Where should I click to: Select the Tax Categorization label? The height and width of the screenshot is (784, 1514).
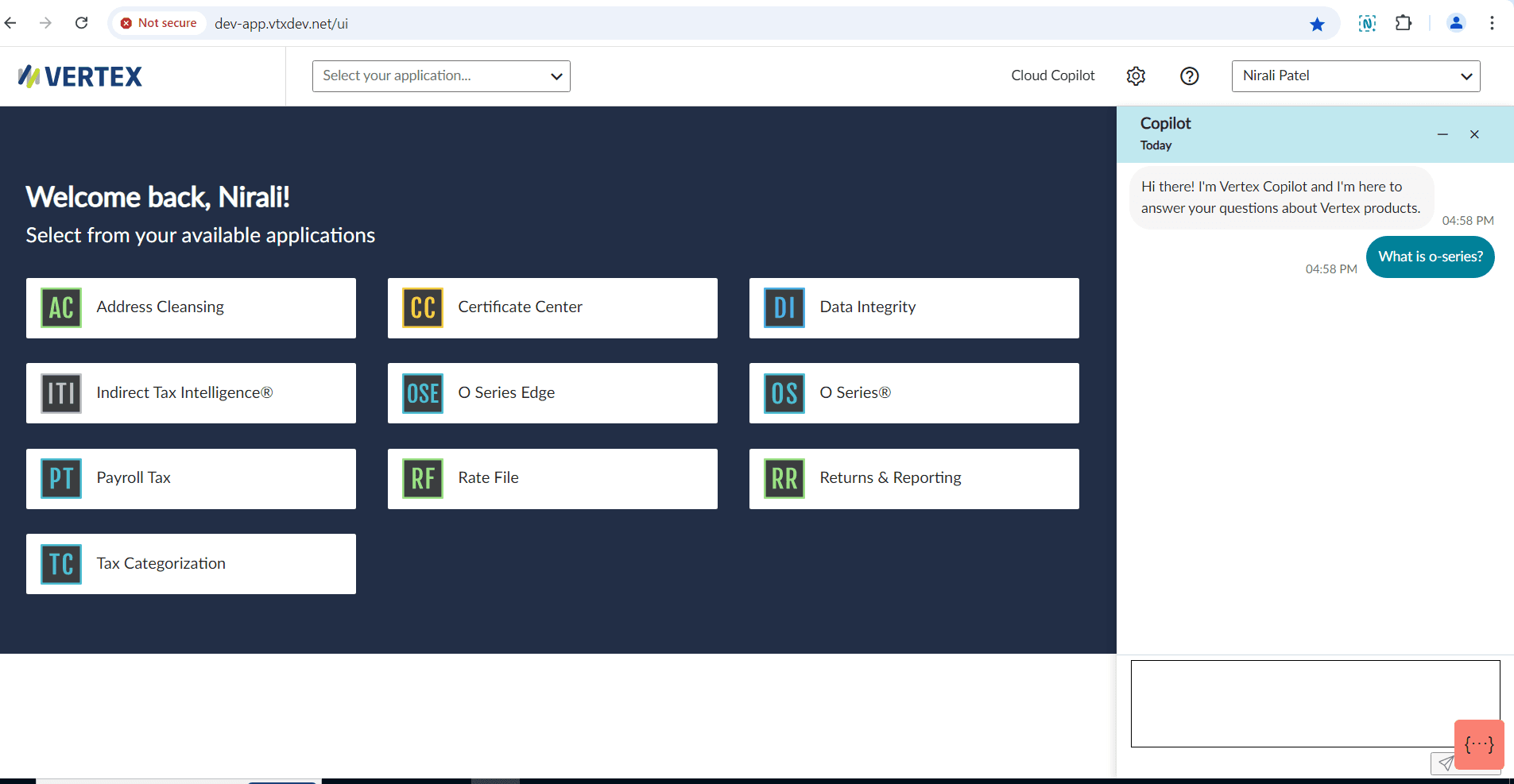(x=161, y=563)
